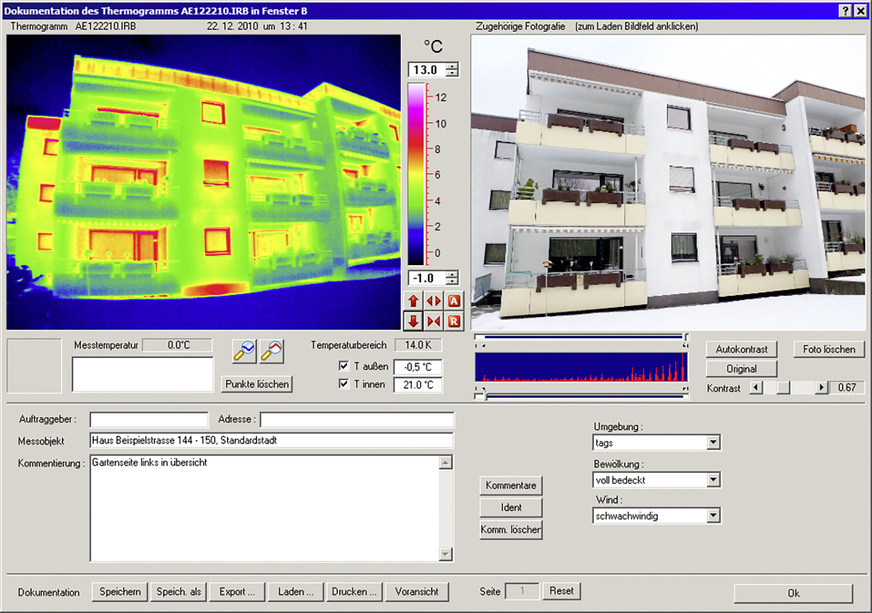Click the A auto-scale icon
This screenshot has width=872, height=613.
pos(453,300)
